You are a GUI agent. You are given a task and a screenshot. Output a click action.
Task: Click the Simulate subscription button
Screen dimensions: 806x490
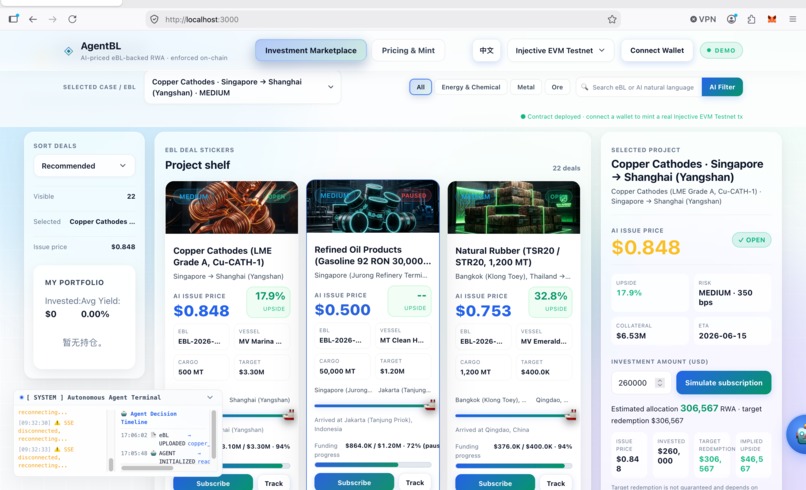click(723, 383)
